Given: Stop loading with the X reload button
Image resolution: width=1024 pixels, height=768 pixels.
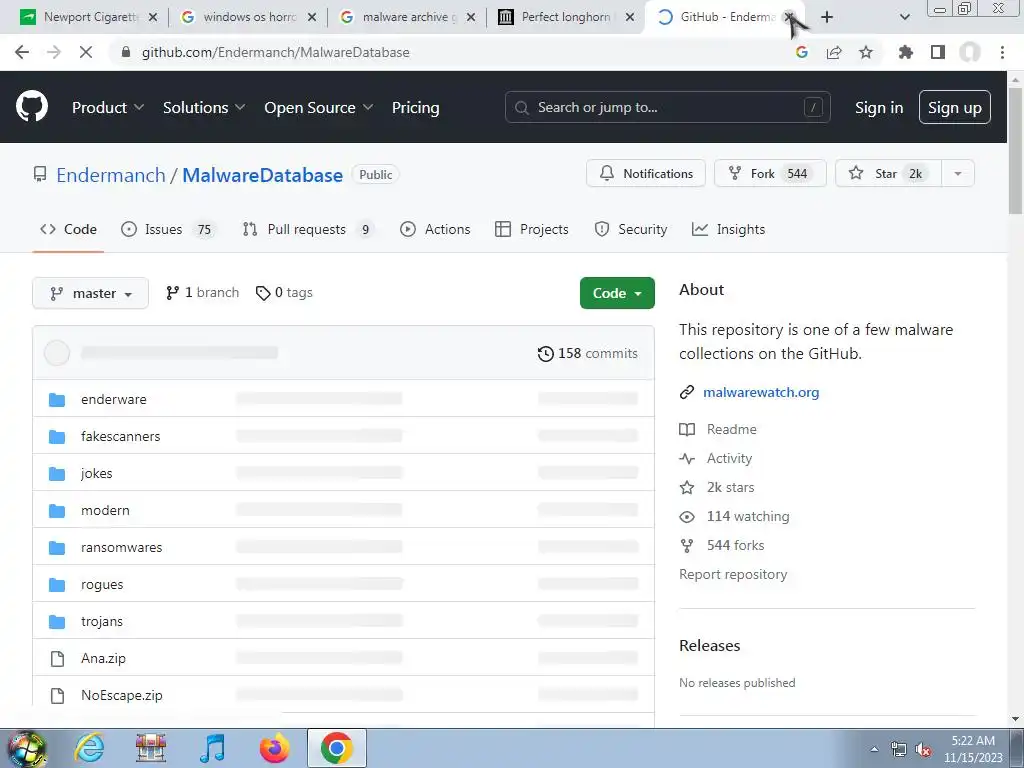Looking at the screenshot, I should pyautogui.click(x=86, y=52).
